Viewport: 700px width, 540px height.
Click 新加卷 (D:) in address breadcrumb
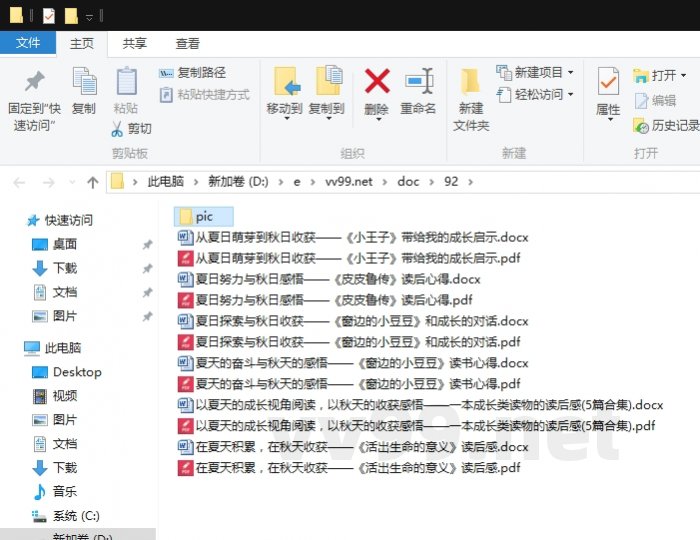coord(238,182)
